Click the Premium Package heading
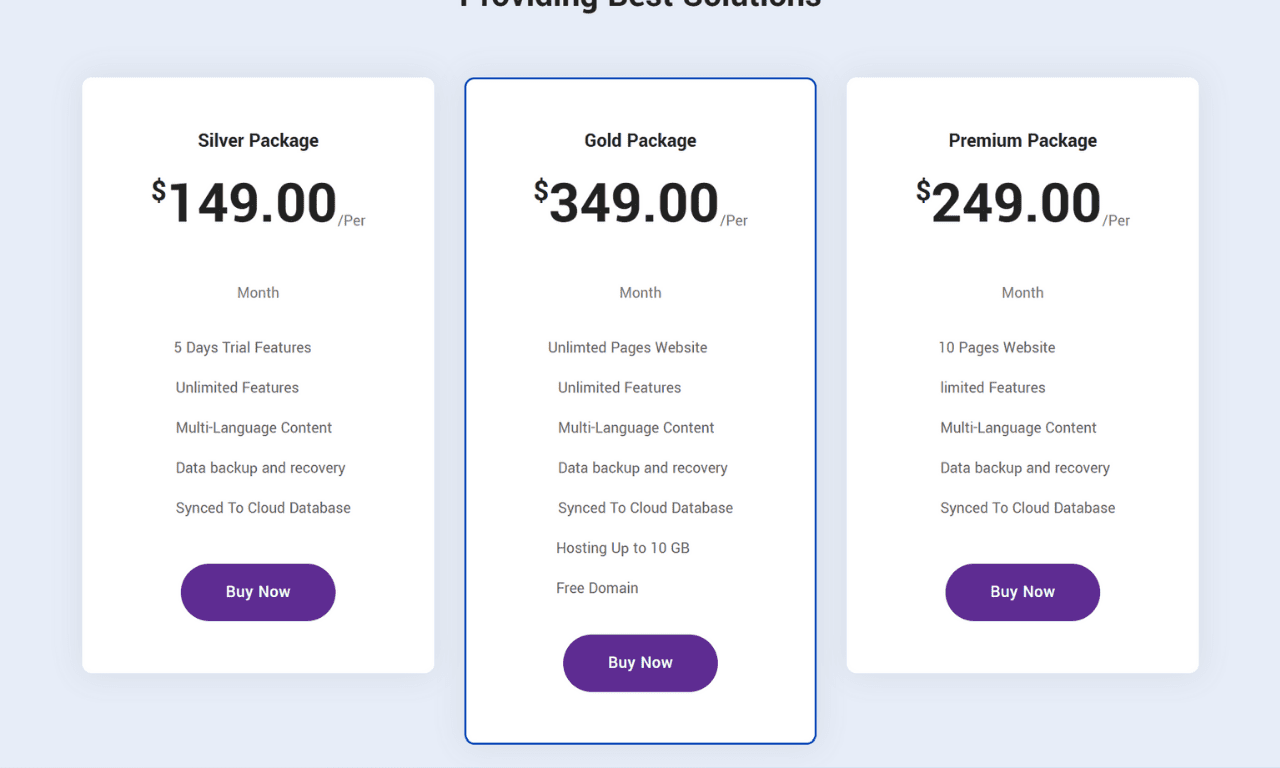 1022,141
